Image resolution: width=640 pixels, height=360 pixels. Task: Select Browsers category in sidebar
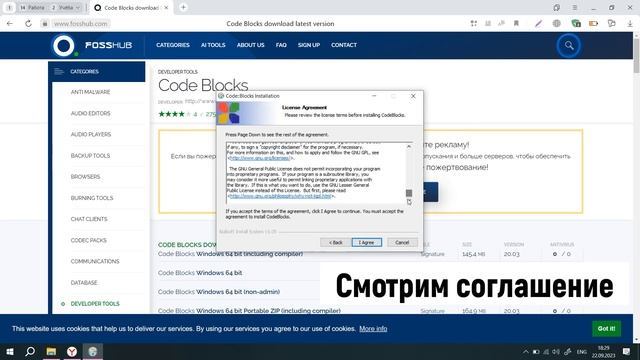click(85, 177)
